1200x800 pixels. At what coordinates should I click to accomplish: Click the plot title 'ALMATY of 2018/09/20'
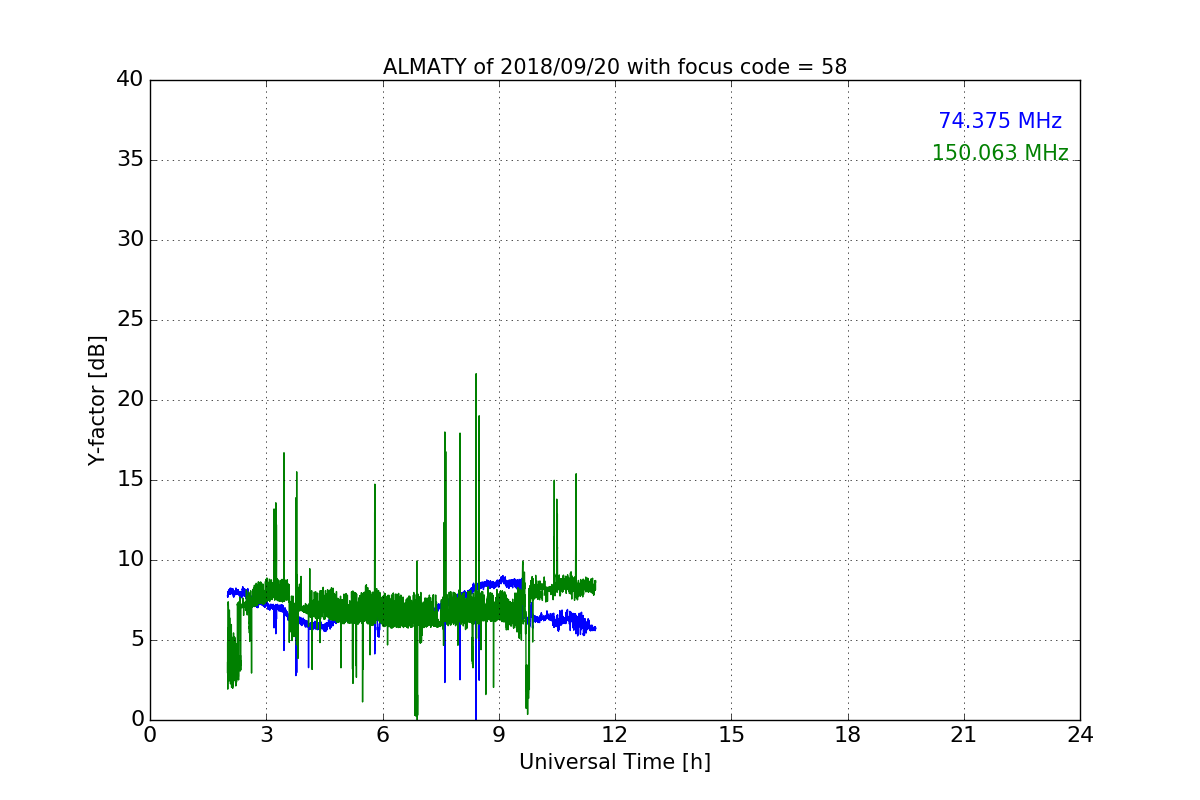pos(615,67)
